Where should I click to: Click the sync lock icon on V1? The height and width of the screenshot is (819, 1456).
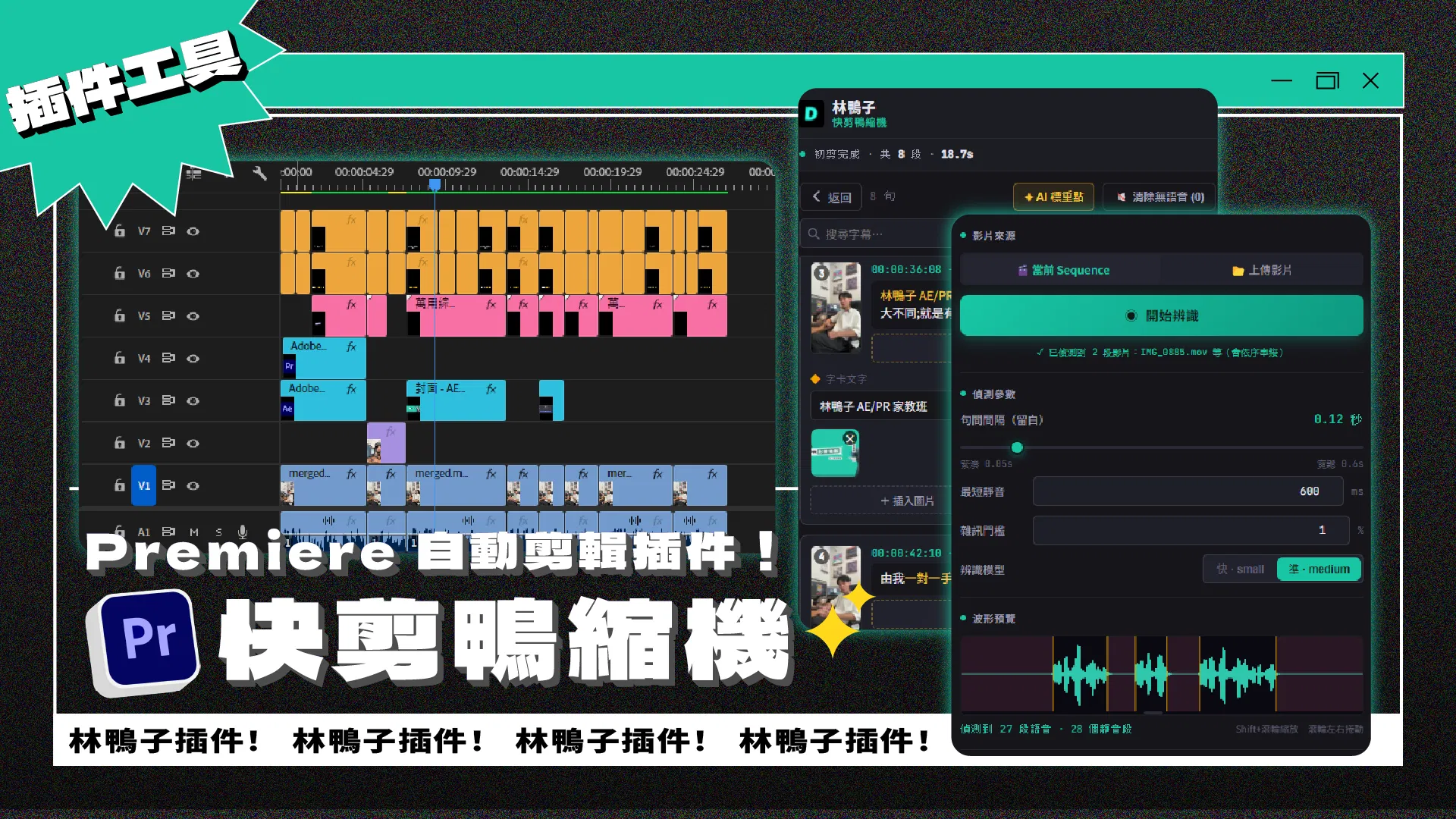pos(168,485)
